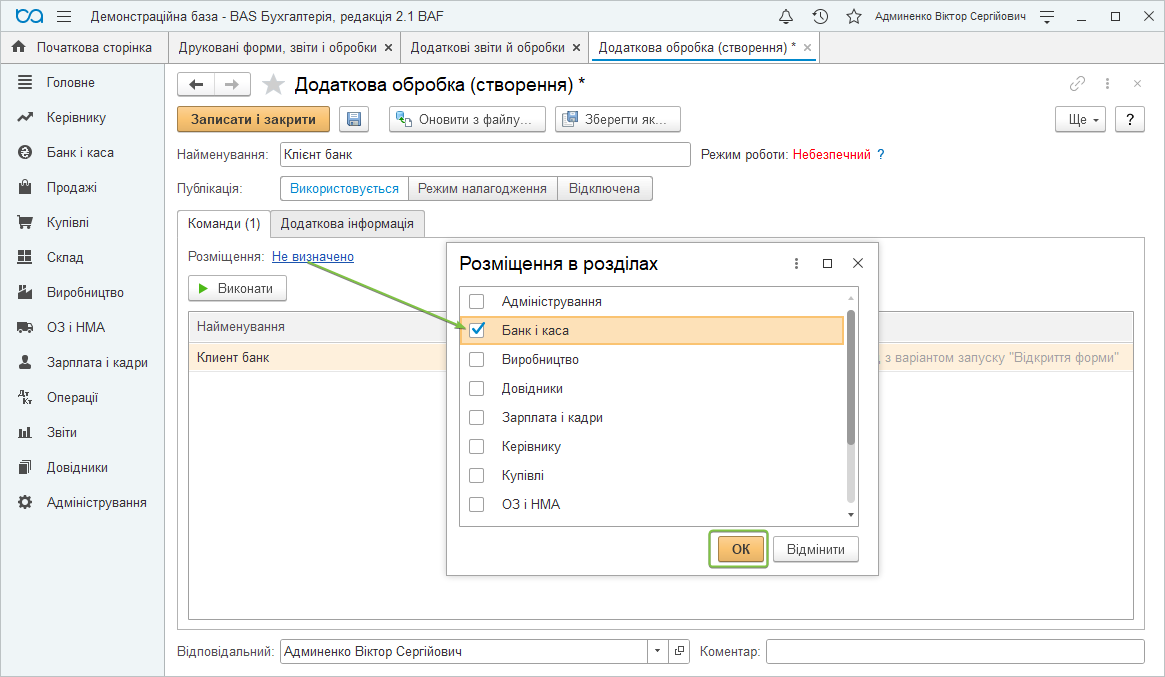Enable the Зарплата і кадри checkbox
Viewport: 1165px width, 677px height.
[x=477, y=418]
